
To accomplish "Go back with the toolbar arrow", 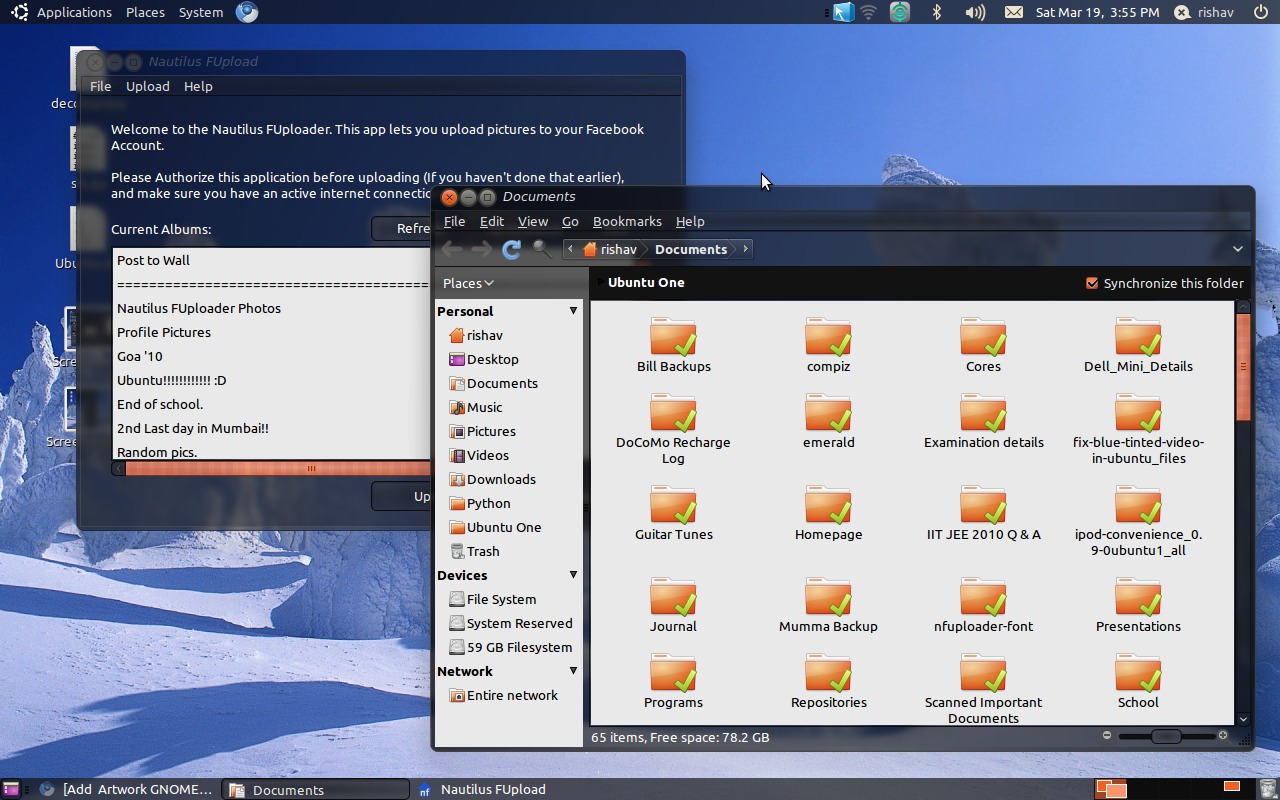I will coord(451,249).
